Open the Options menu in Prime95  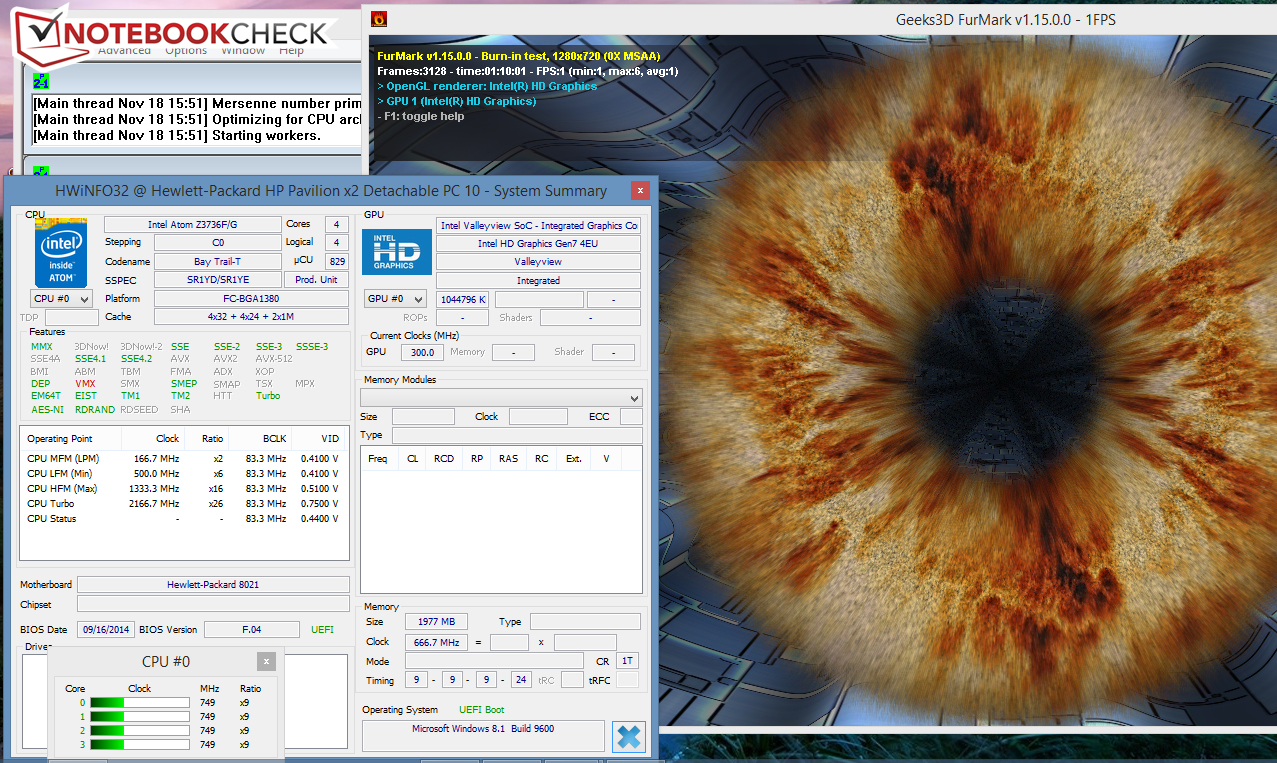coord(186,50)
